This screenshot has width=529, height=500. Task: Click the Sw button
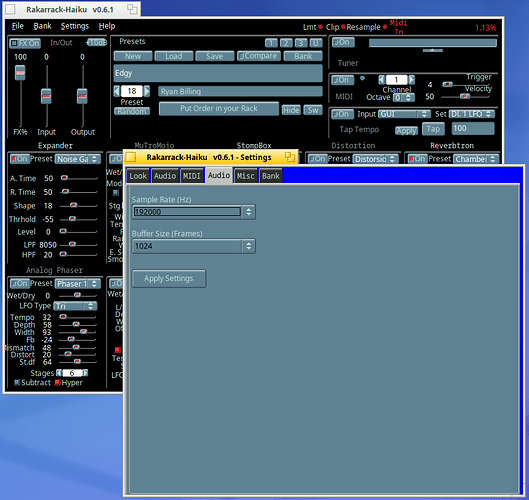(313, 110)
